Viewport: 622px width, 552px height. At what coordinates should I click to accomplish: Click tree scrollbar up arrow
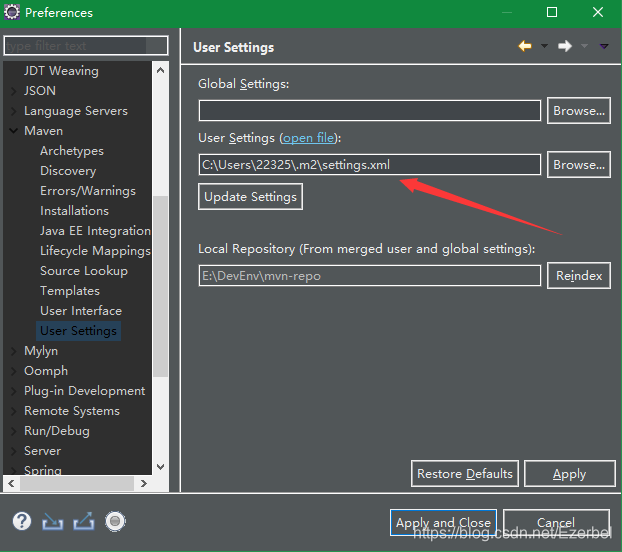click(160, 71)
